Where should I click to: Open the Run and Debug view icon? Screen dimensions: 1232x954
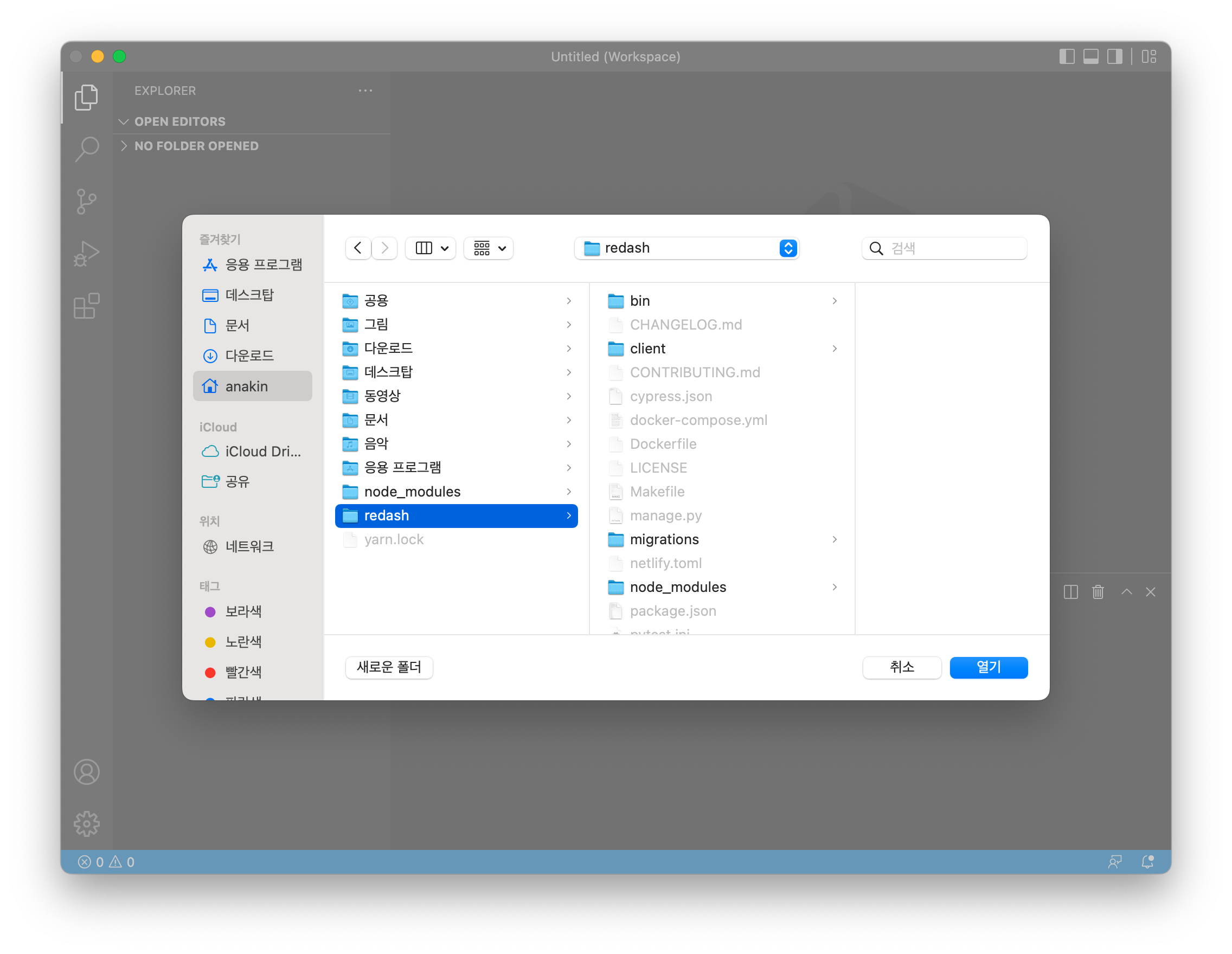tap(86, 254)
